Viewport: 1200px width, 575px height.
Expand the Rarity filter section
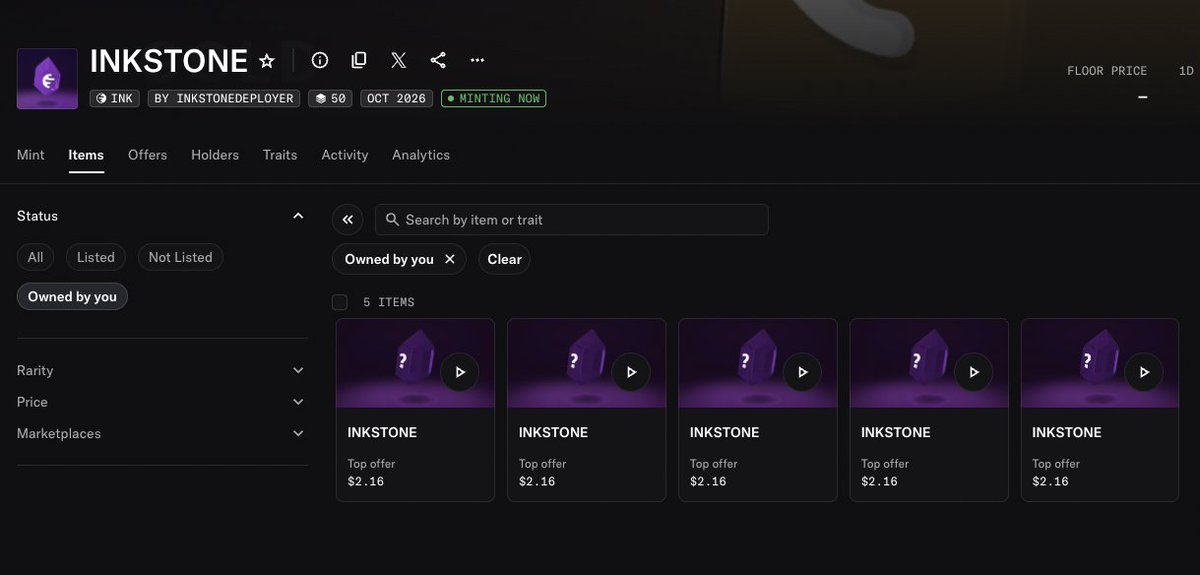(162, 370)
